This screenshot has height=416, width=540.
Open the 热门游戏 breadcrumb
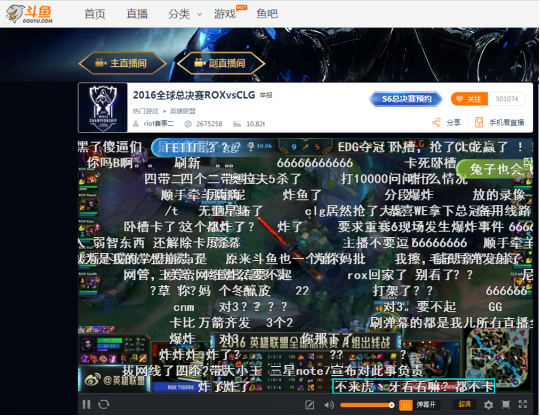pos(146,111)
